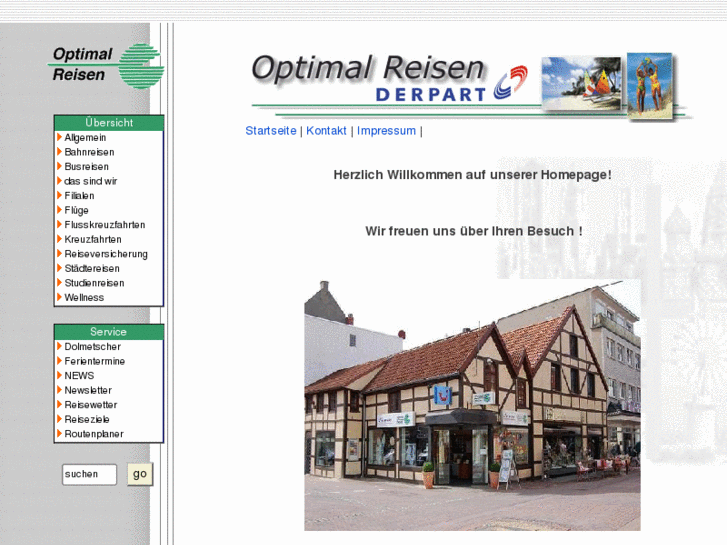Click 'Herzlich Willkommen auf unserer Homepage!' text
Image resolution: width=727 pixels, height=545 pixels.
coord(472,175)
